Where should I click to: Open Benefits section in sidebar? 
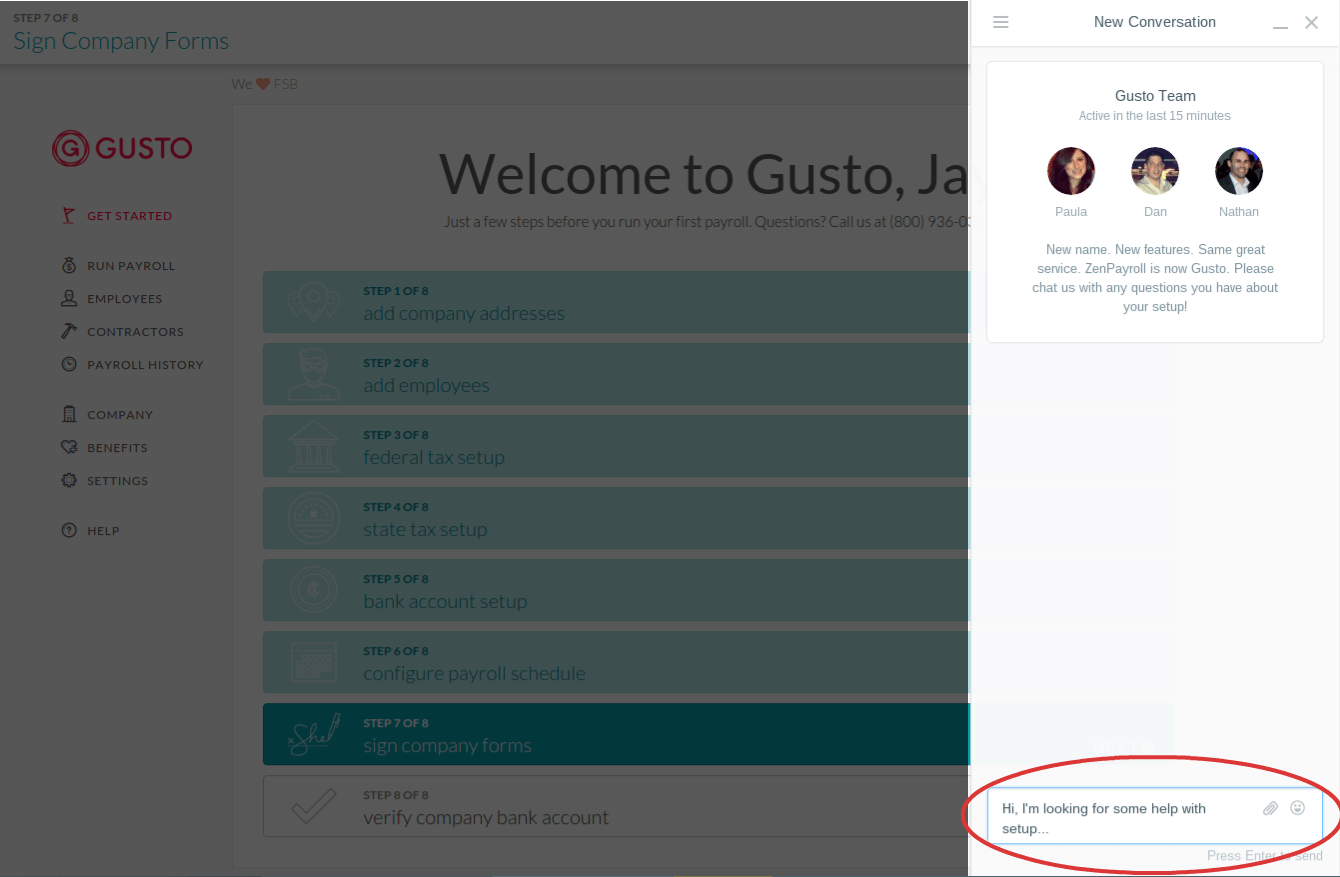pyautogui.click(x=117, y=448)
